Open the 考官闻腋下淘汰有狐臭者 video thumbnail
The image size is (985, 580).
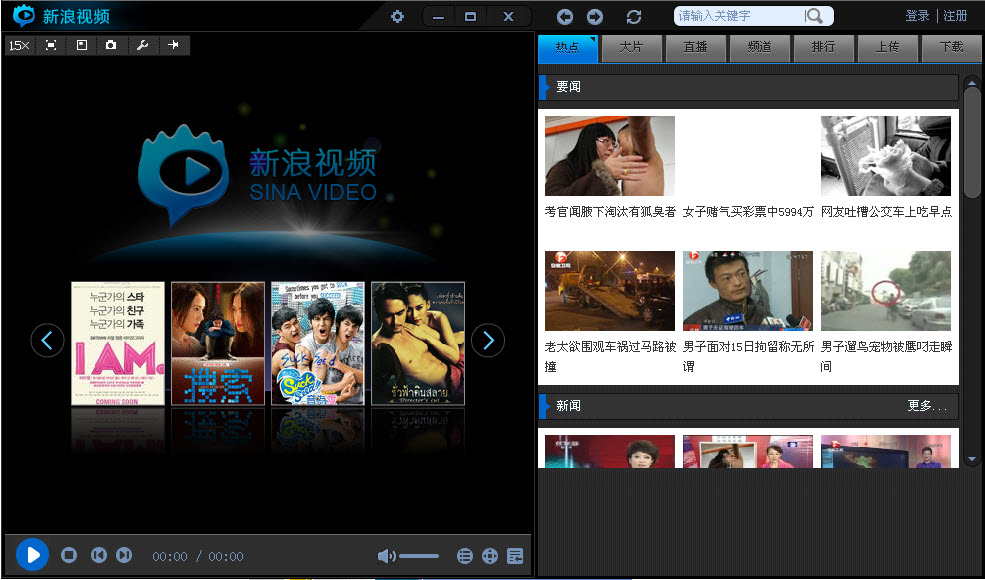pos(610,156)
